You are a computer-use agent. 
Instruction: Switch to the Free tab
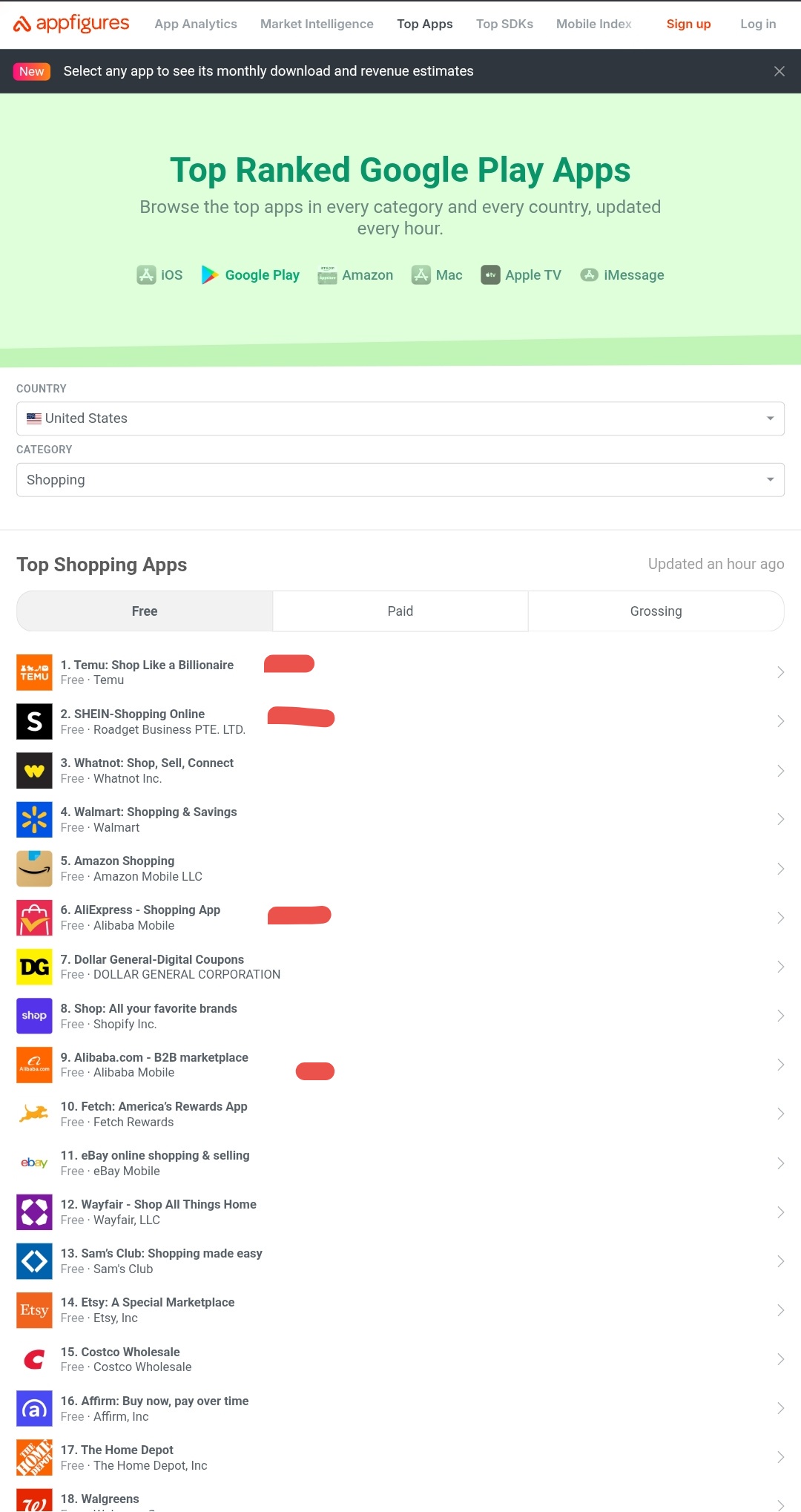pos(145,611)
